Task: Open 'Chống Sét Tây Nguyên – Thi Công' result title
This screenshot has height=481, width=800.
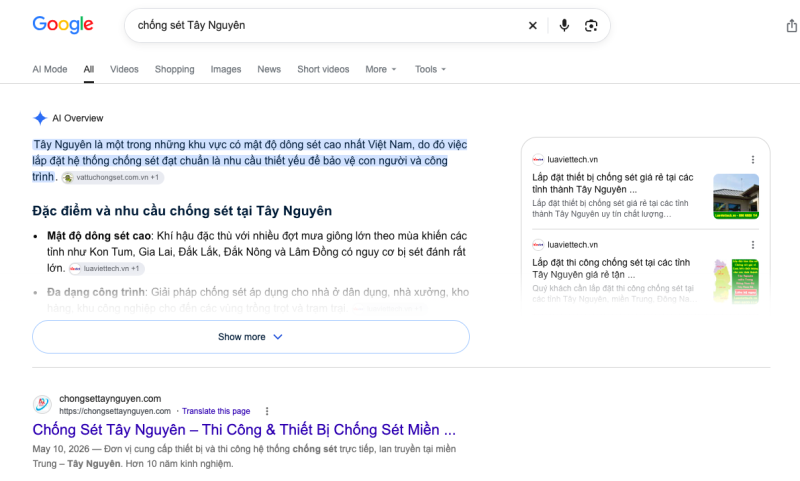Action: pyautogui.click(x=244, y=430)
